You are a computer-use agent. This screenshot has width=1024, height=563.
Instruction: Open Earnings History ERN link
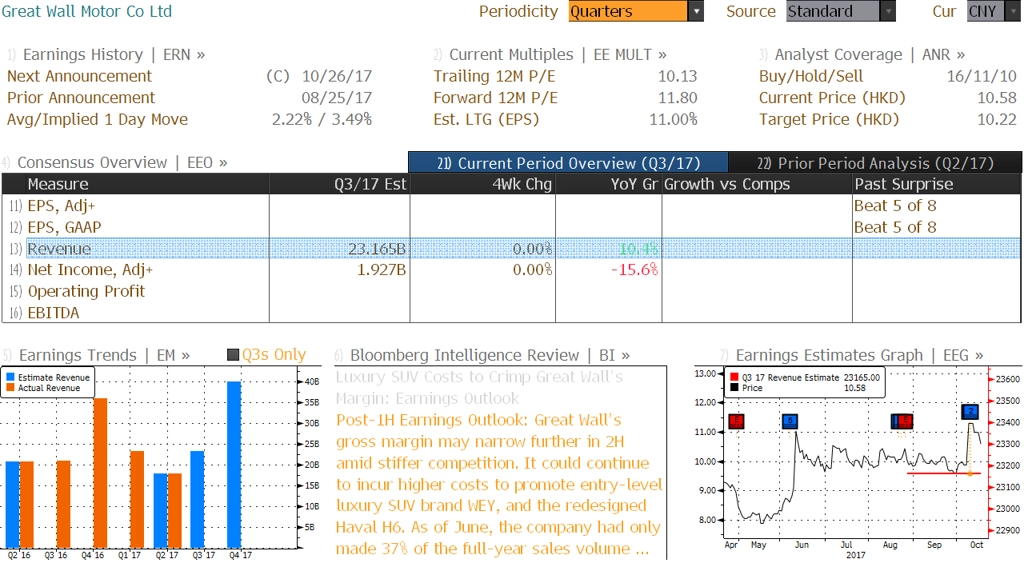114,54
